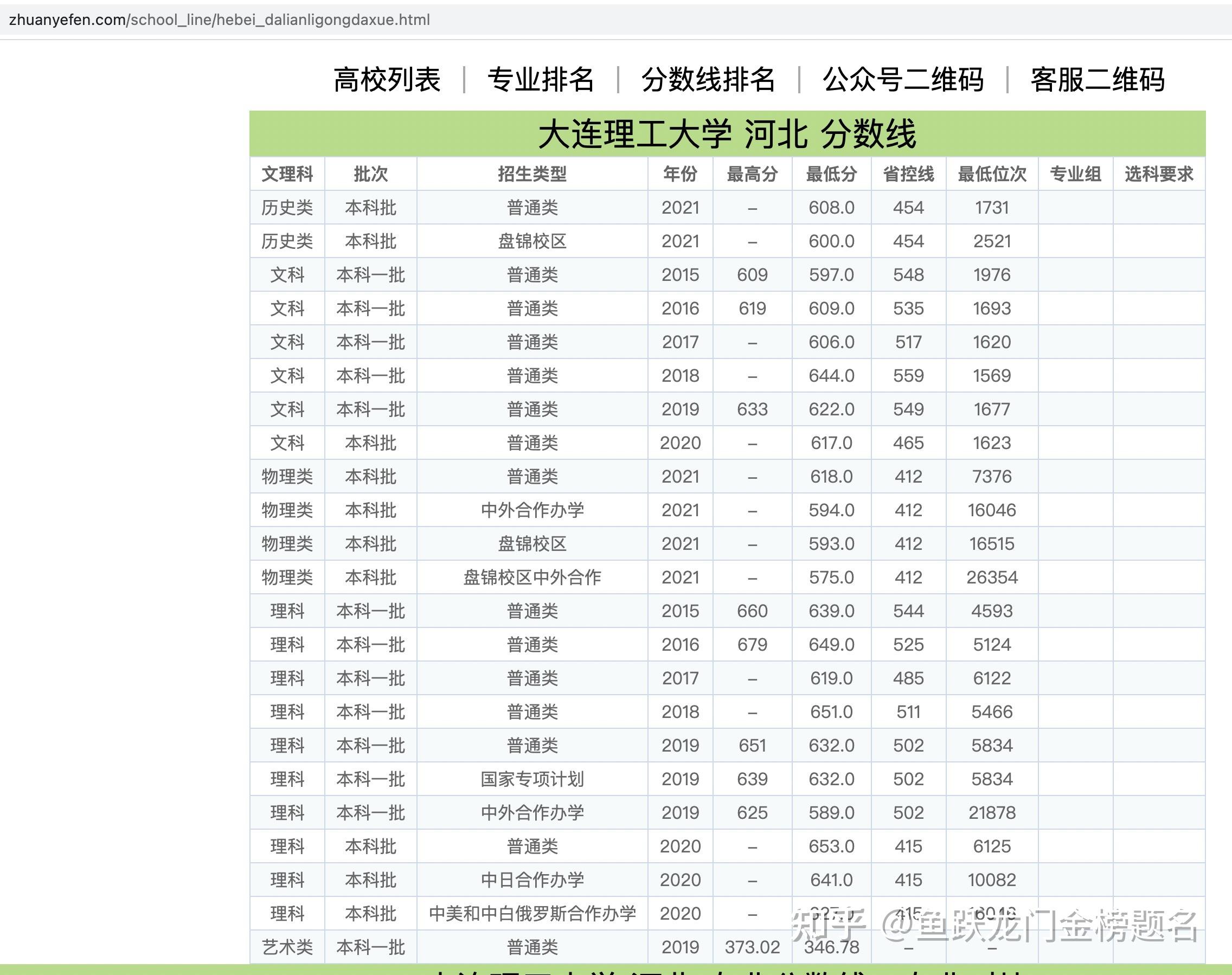This screenshot has width=1232, height=975.
Task: Click the 省控线 column header
Action: [908, 174]
